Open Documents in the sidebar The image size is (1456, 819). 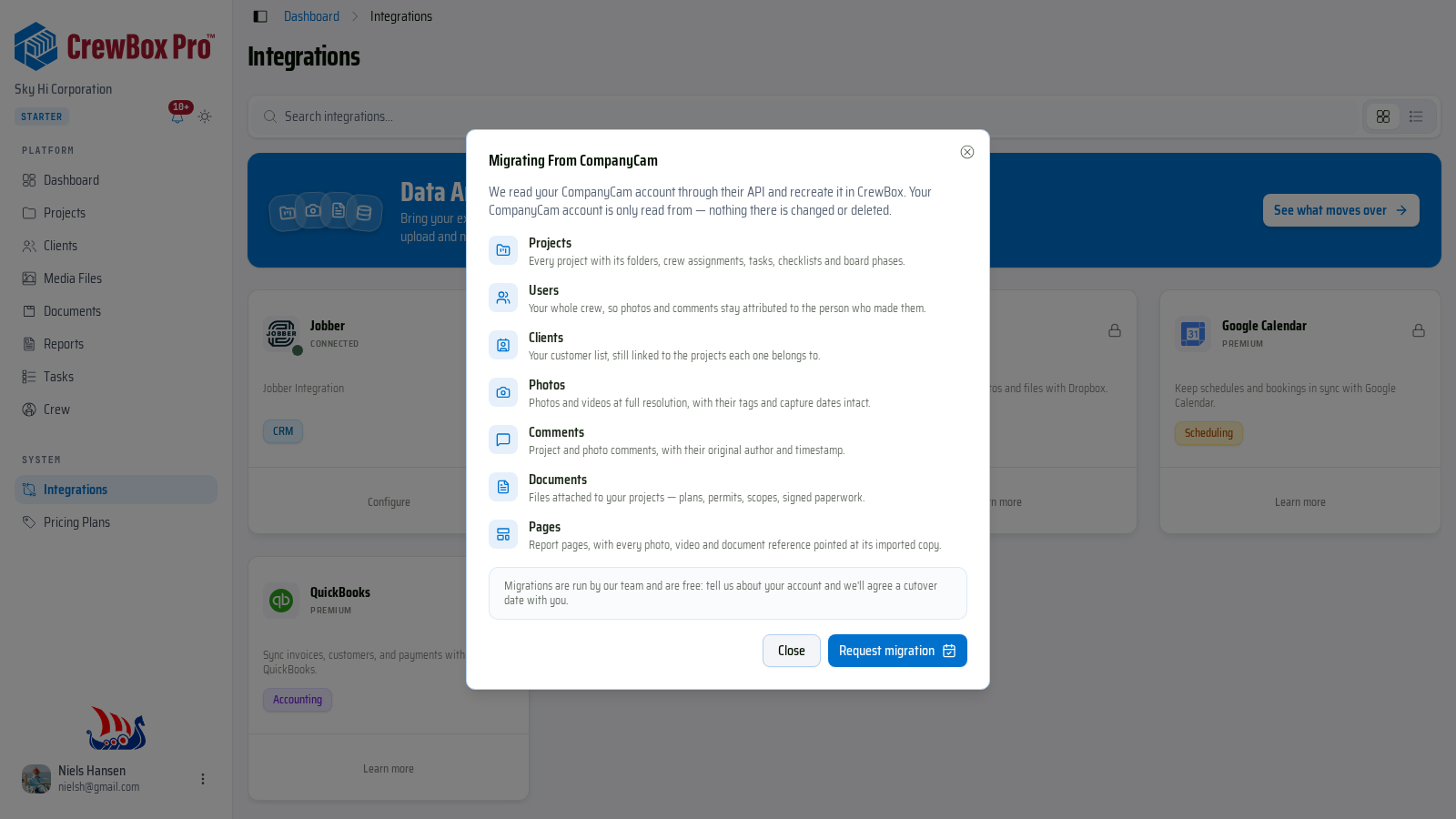point(116,311)
